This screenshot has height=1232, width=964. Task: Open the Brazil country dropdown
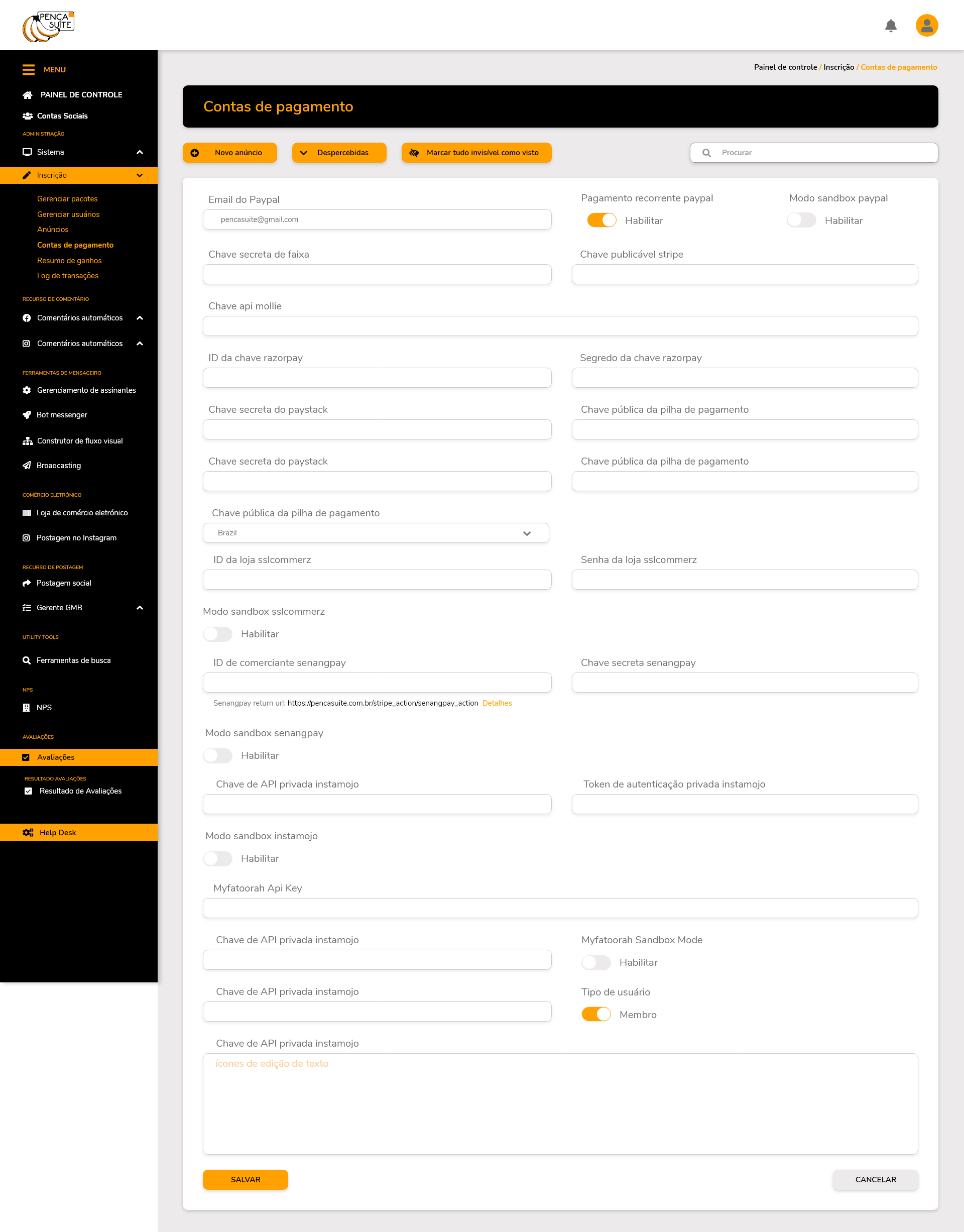pyautogui.click(x=376, y=533)
